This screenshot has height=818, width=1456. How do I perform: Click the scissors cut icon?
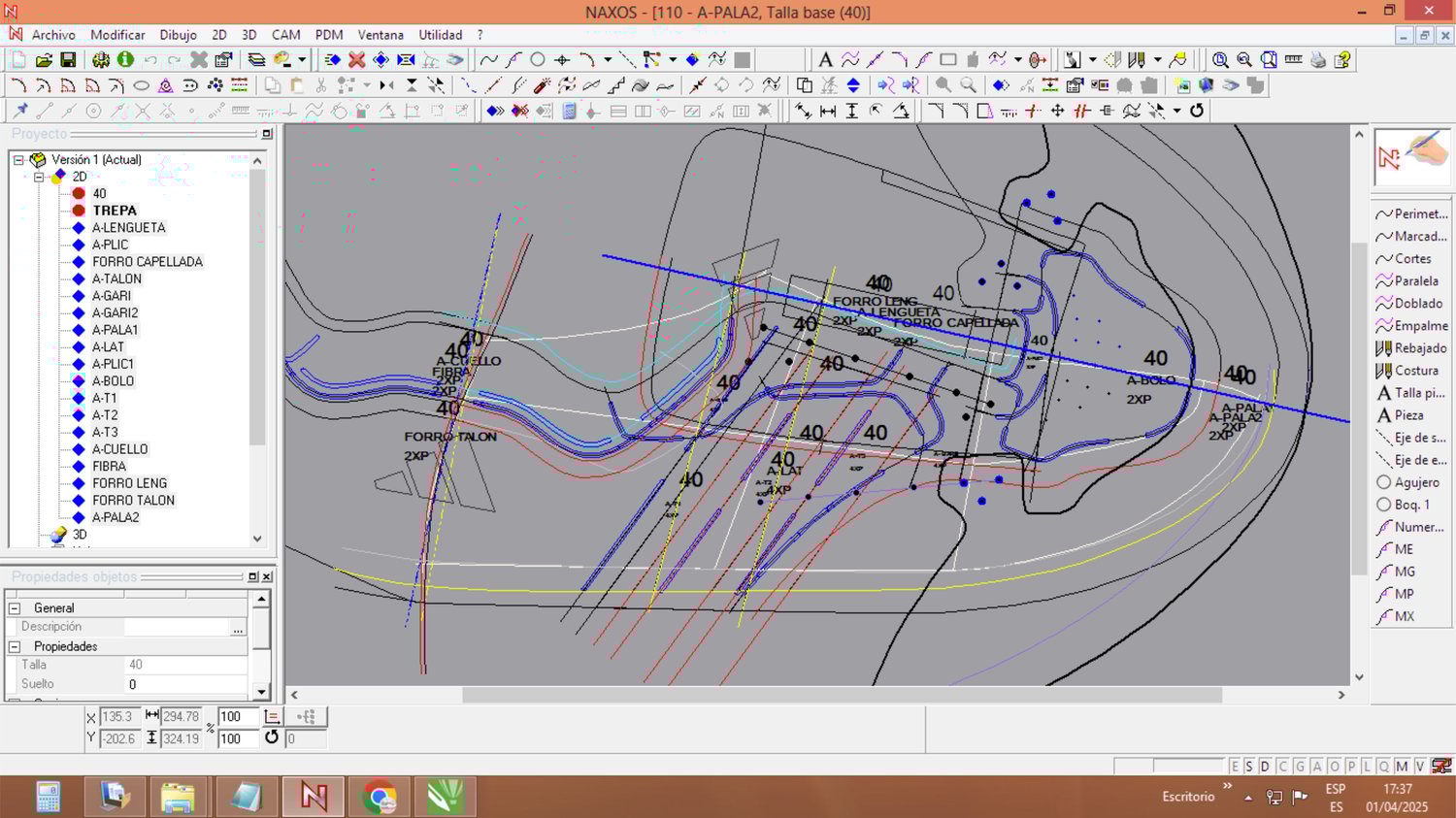coord(321,85)
